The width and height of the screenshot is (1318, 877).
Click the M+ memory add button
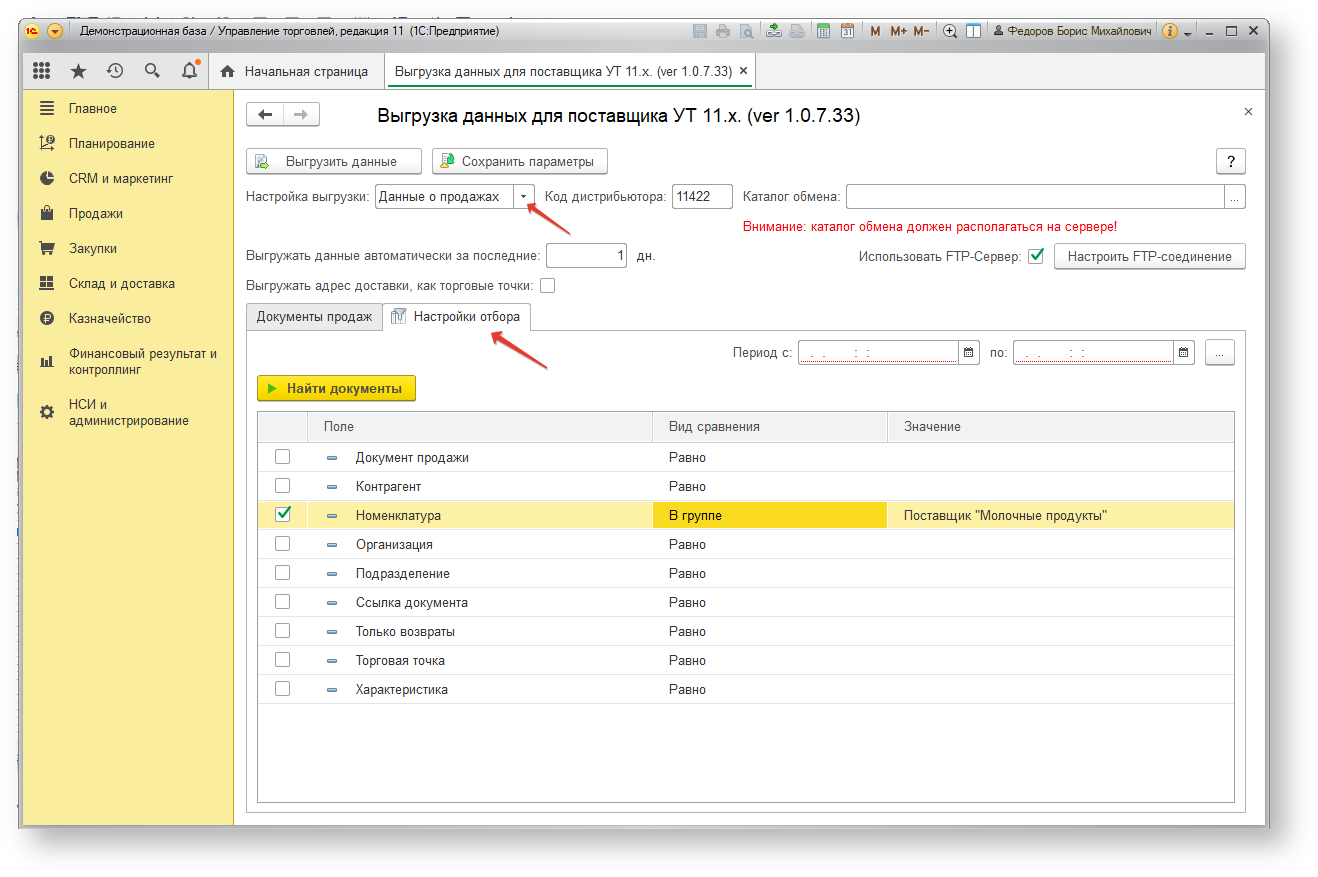pos(897,31)
